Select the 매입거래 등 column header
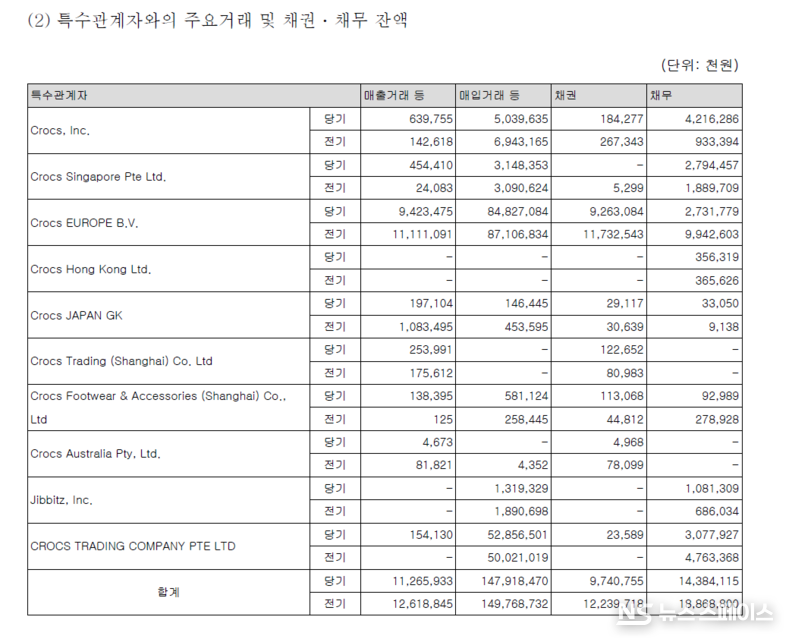The height and width of the screenshot is (642, 792). tap(489, 95)
